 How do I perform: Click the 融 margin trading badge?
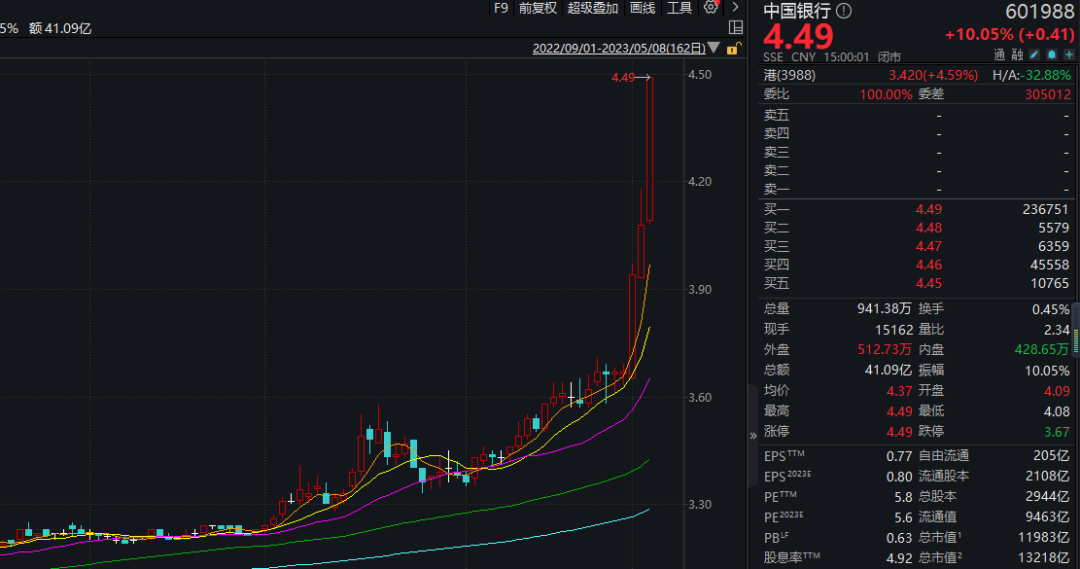point(1017,54)
